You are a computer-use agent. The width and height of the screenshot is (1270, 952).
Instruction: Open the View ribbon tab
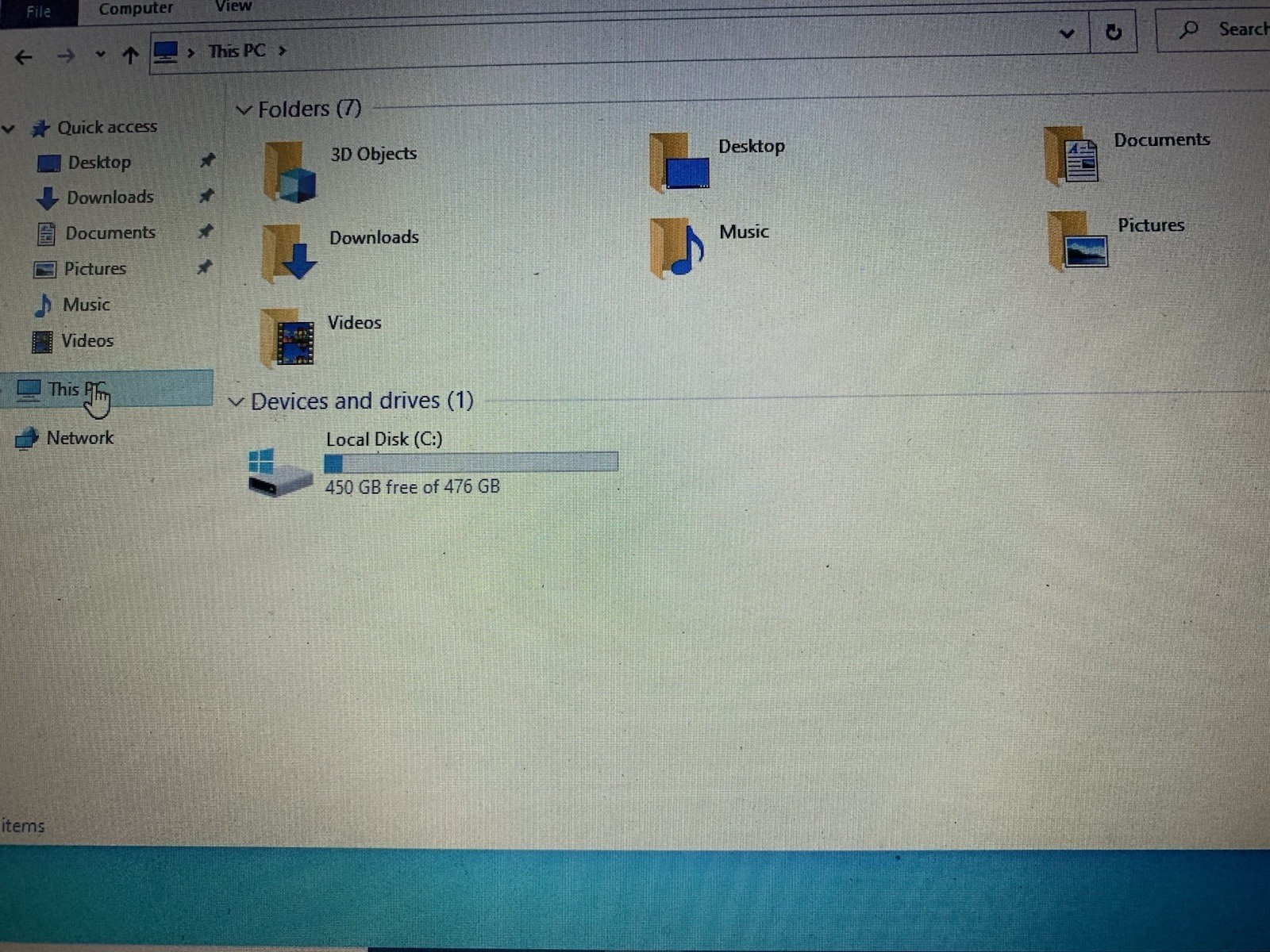[x=233, y=6]
